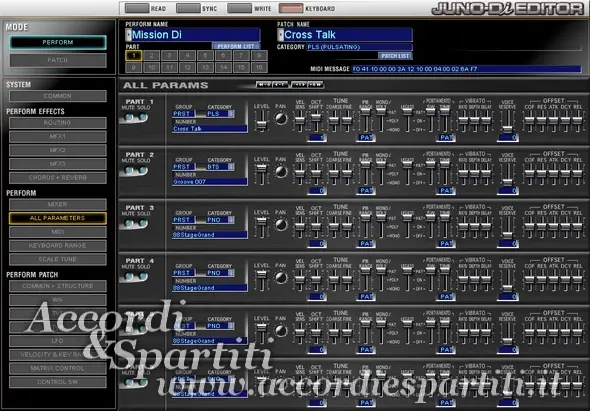Open the MFX1 page

coord(58,137)
